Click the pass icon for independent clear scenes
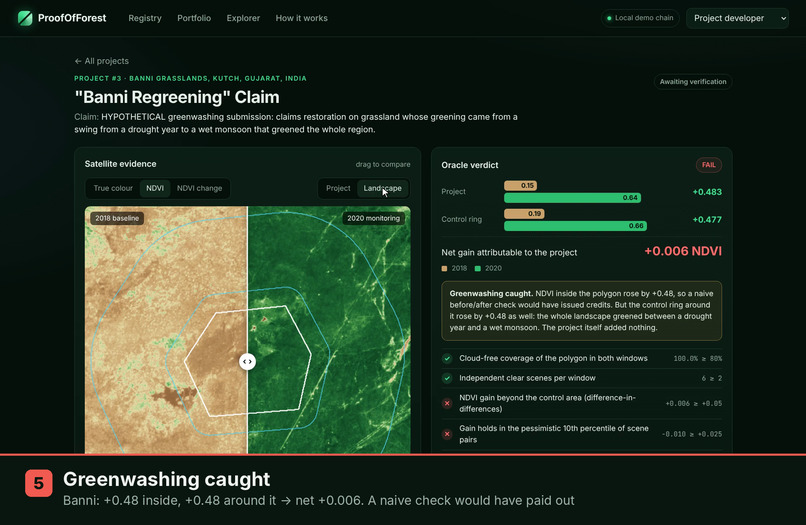This screenshot has height=525, width=806. point(447,378)
